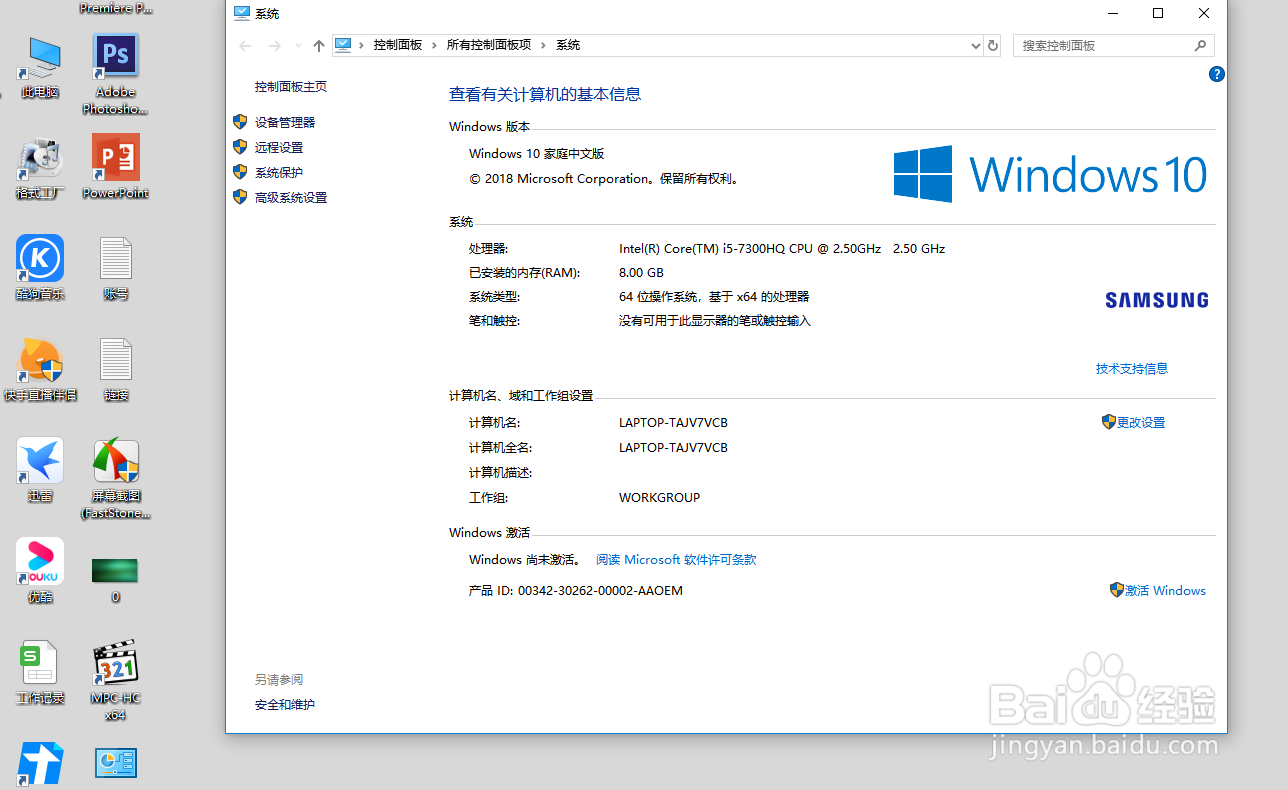The image size is (1288, 790).
Task: Select the 优酷 desktop shortcut
Action: (40, 571)
